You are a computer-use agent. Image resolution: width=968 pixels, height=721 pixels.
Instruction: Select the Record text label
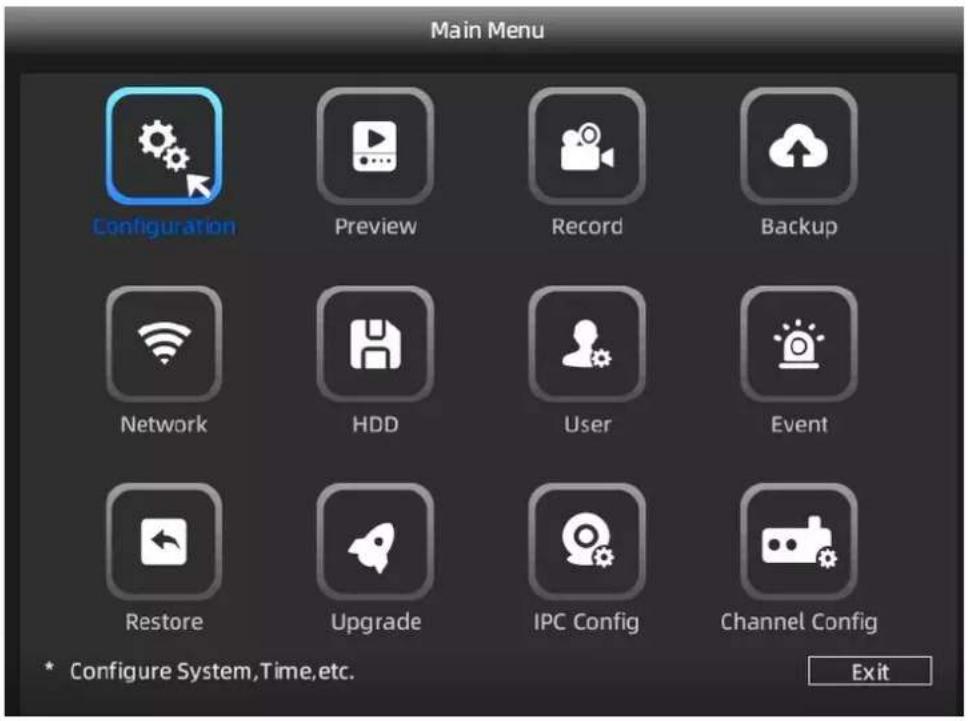pos(587,227)
